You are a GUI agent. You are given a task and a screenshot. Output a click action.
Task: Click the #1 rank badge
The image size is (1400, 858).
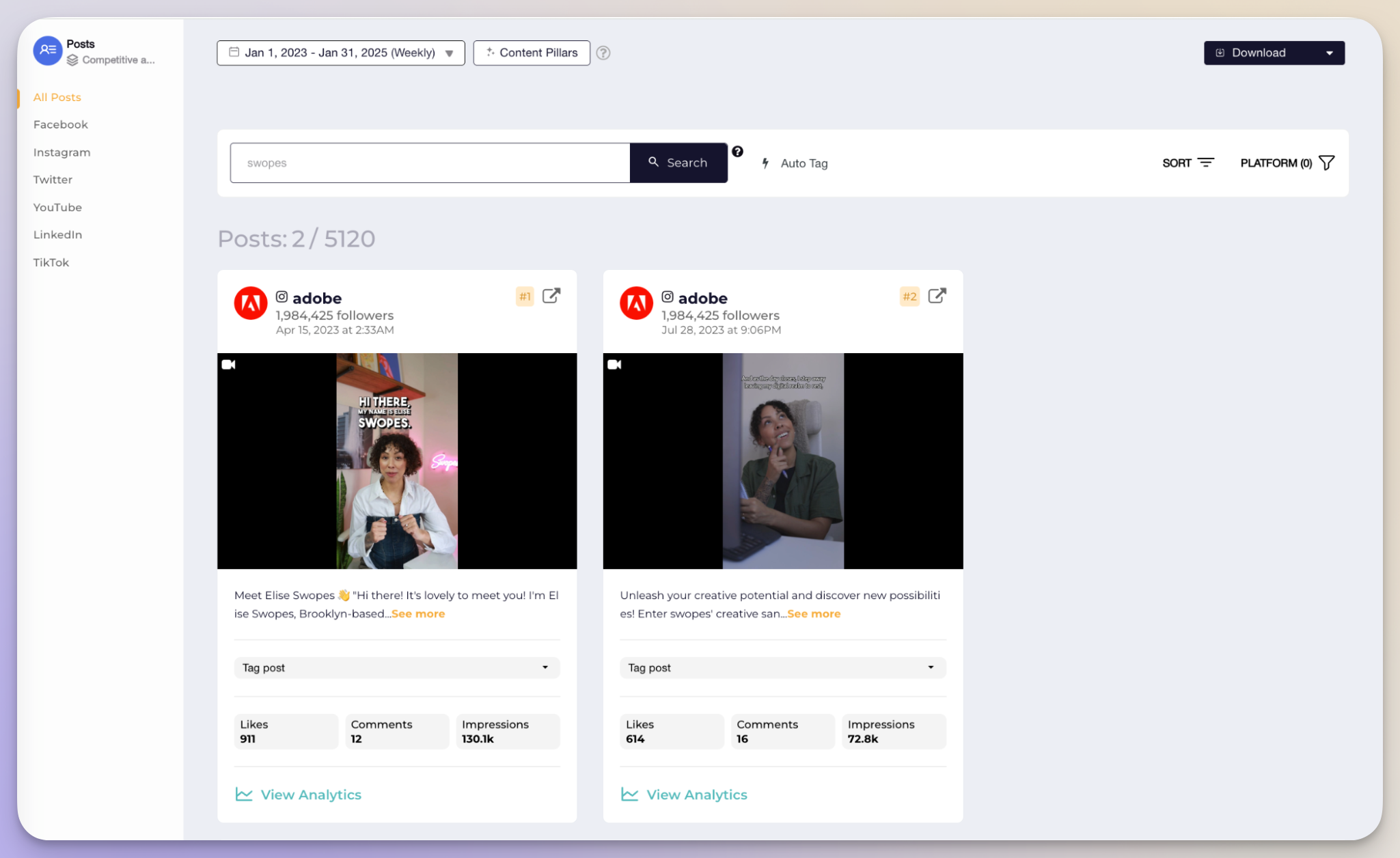pyautogui.click(x=525, y=296)
